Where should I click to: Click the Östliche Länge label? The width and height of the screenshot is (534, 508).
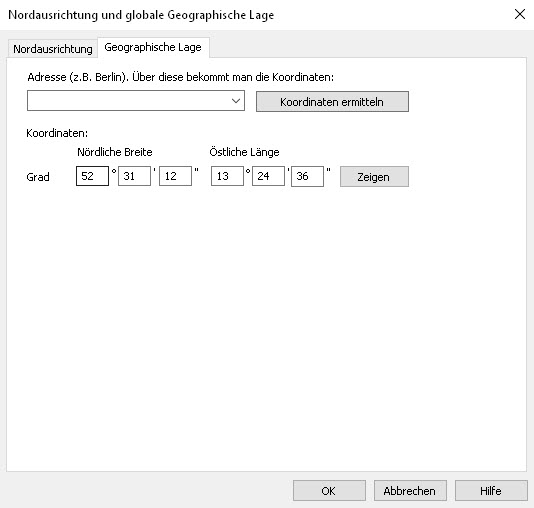coord(244,152)
